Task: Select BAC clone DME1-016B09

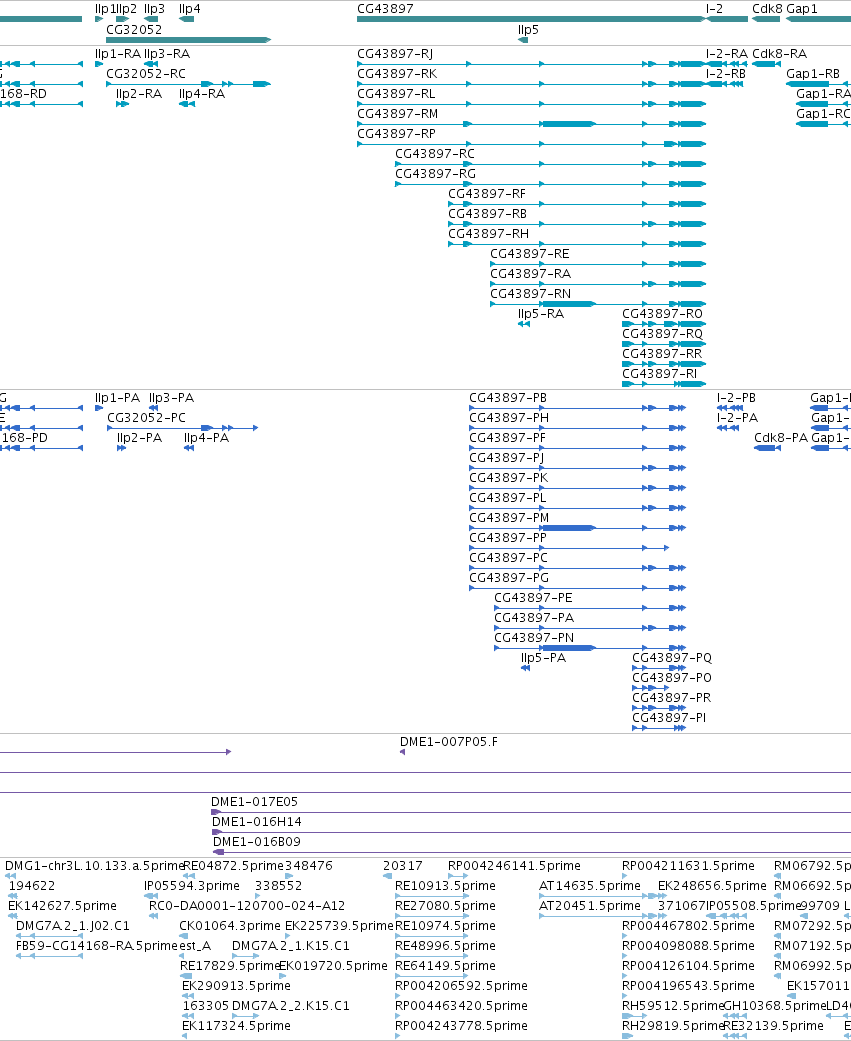Action: point(257,841)
